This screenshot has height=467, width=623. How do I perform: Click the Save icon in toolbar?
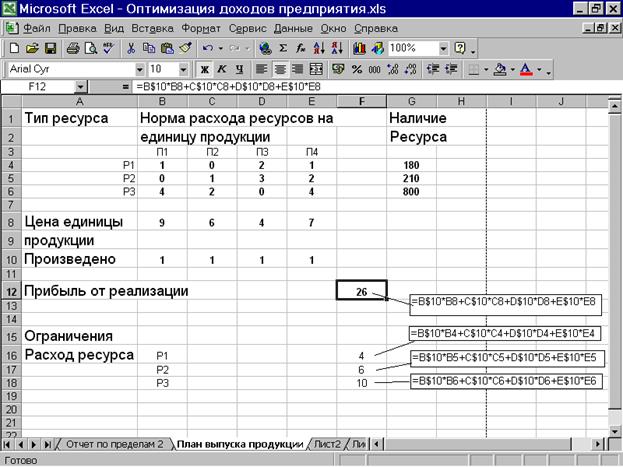pyautogui.click(x=48, y=48)
